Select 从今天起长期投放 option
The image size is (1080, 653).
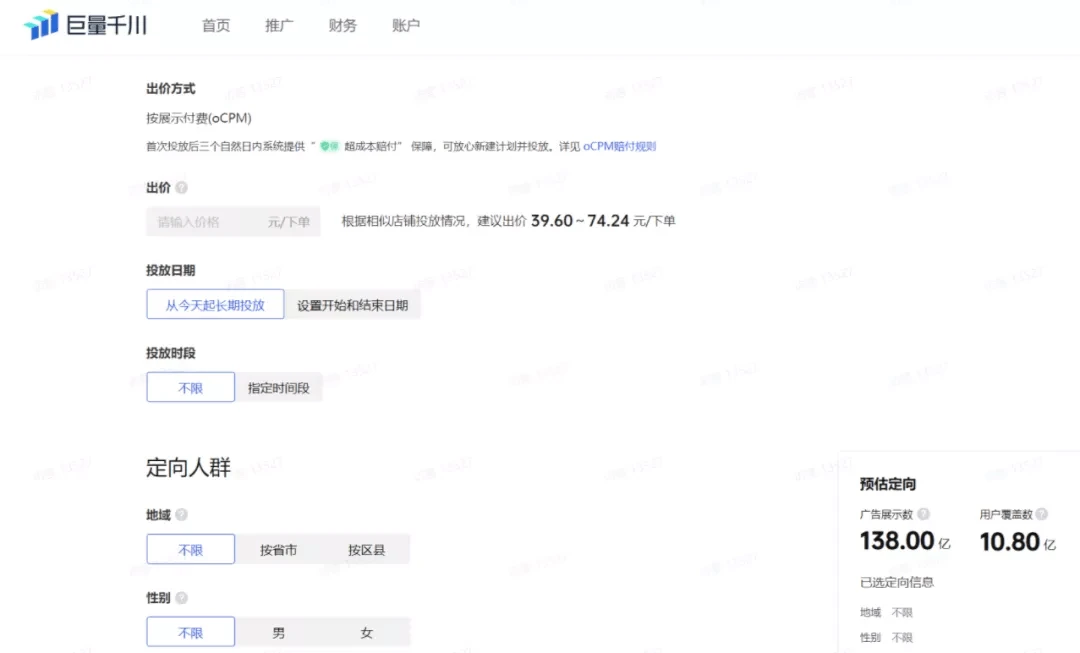tap(215, 305)
